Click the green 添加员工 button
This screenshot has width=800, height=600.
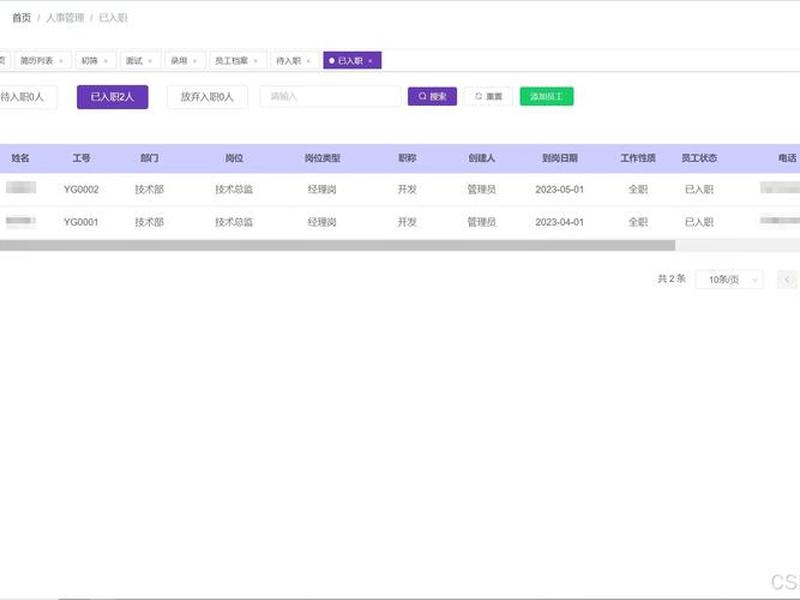546,96
